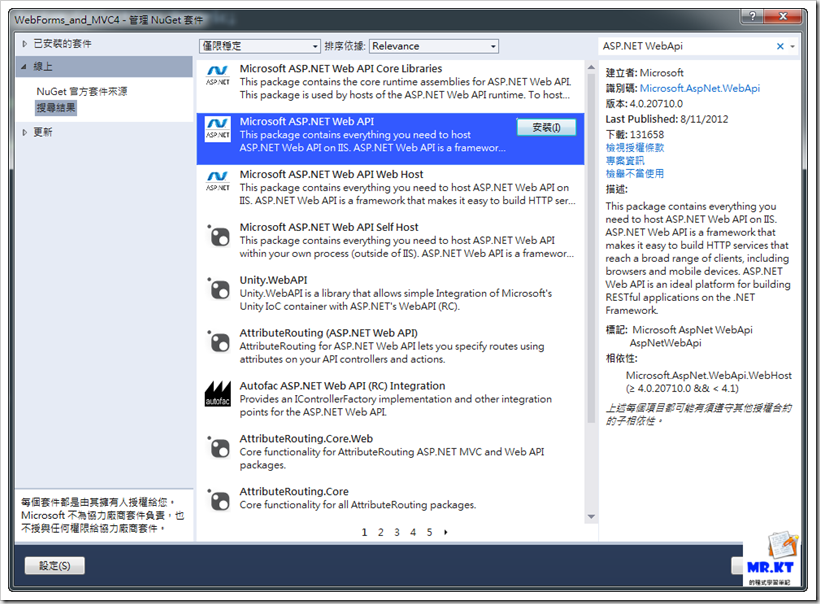Select Autofac ASP.NET Web API (RC) Integration title
Viewport: 820px width, 604px height.
[x=342, y=385]
